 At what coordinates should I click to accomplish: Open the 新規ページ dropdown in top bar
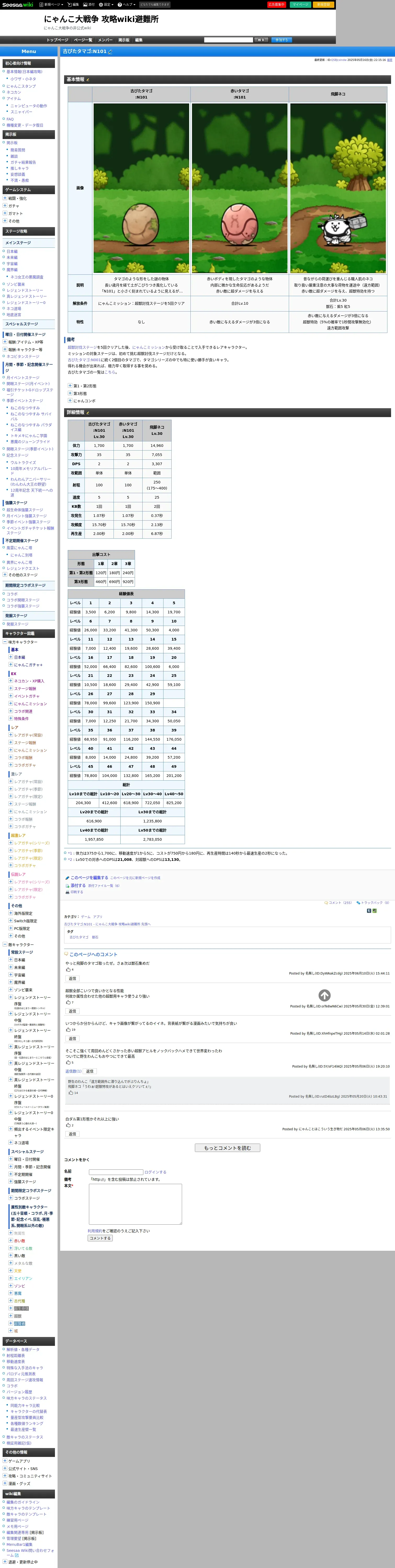pyautogui.click(x=51, y=4)
